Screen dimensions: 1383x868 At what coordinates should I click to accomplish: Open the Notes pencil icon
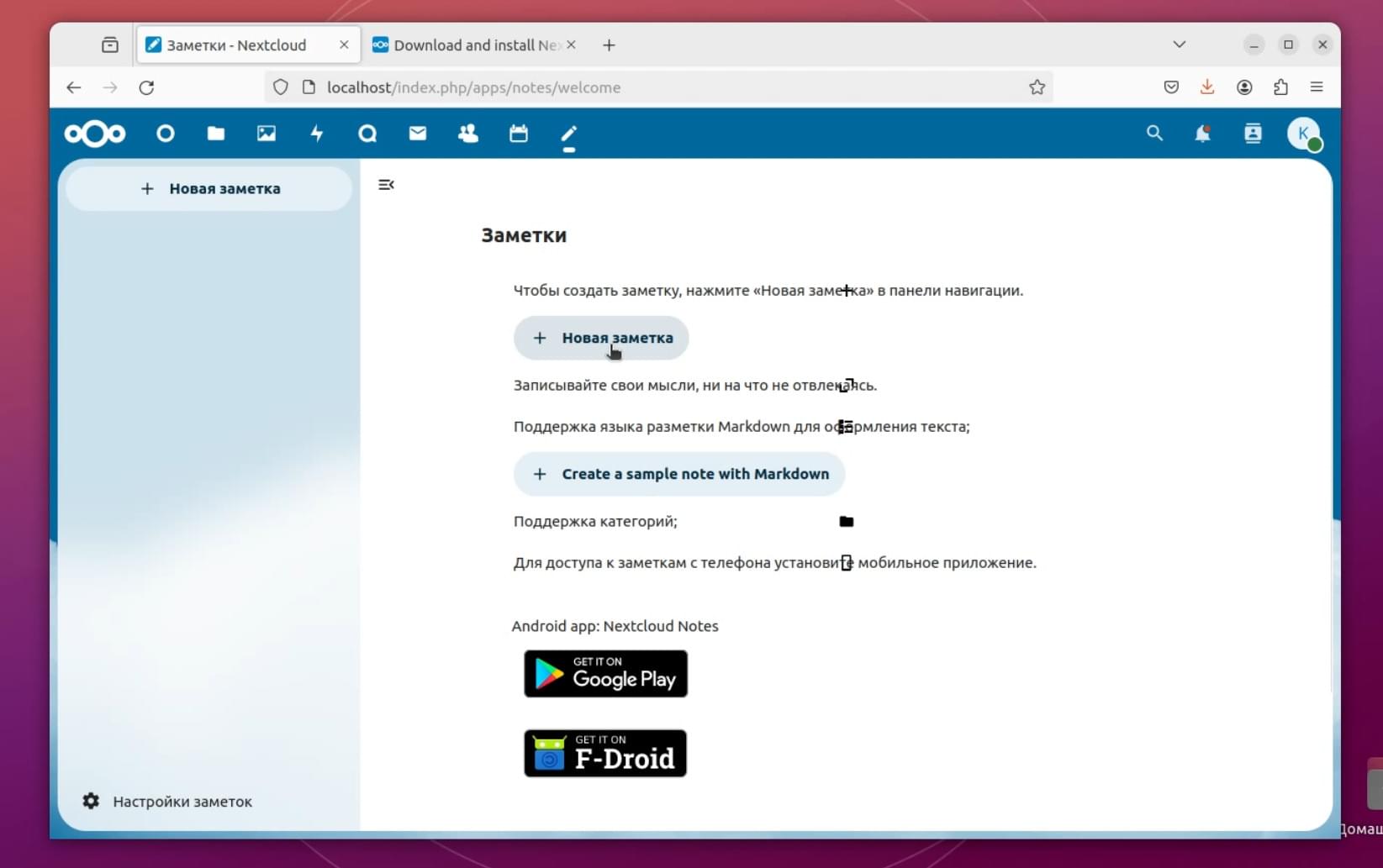[x=569, y=133]
